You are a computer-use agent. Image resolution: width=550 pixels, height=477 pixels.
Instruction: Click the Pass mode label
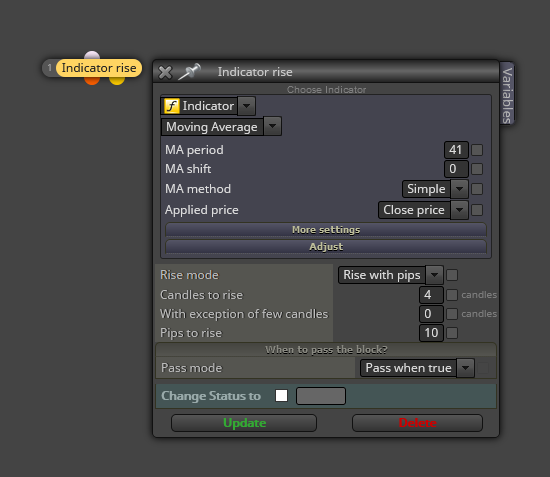192,368
